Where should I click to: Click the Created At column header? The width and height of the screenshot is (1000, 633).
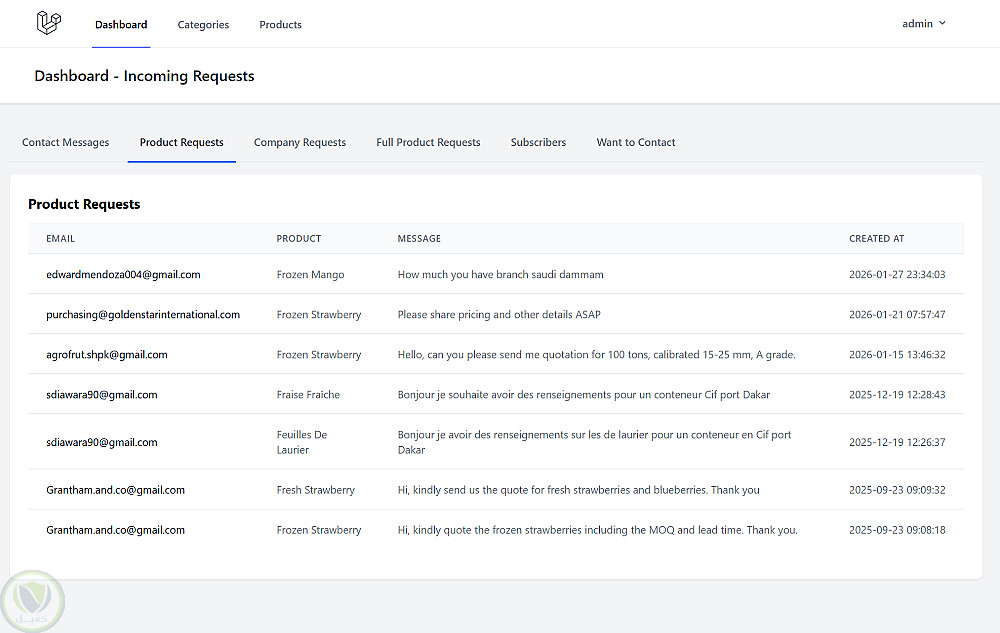[x=876, y=239]
